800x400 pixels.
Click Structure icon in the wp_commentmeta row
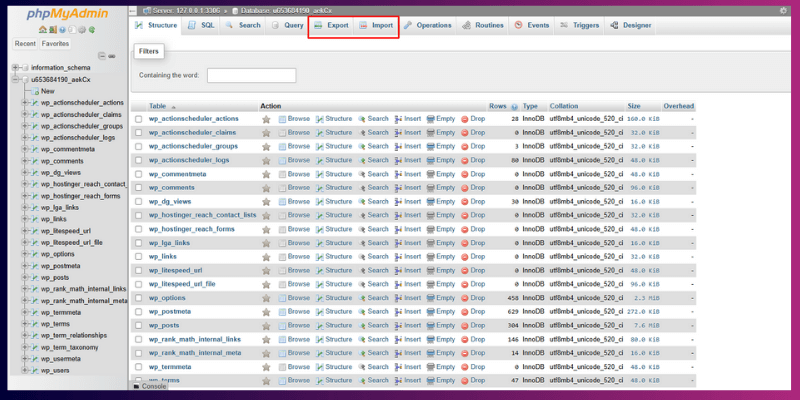(320, 174)
